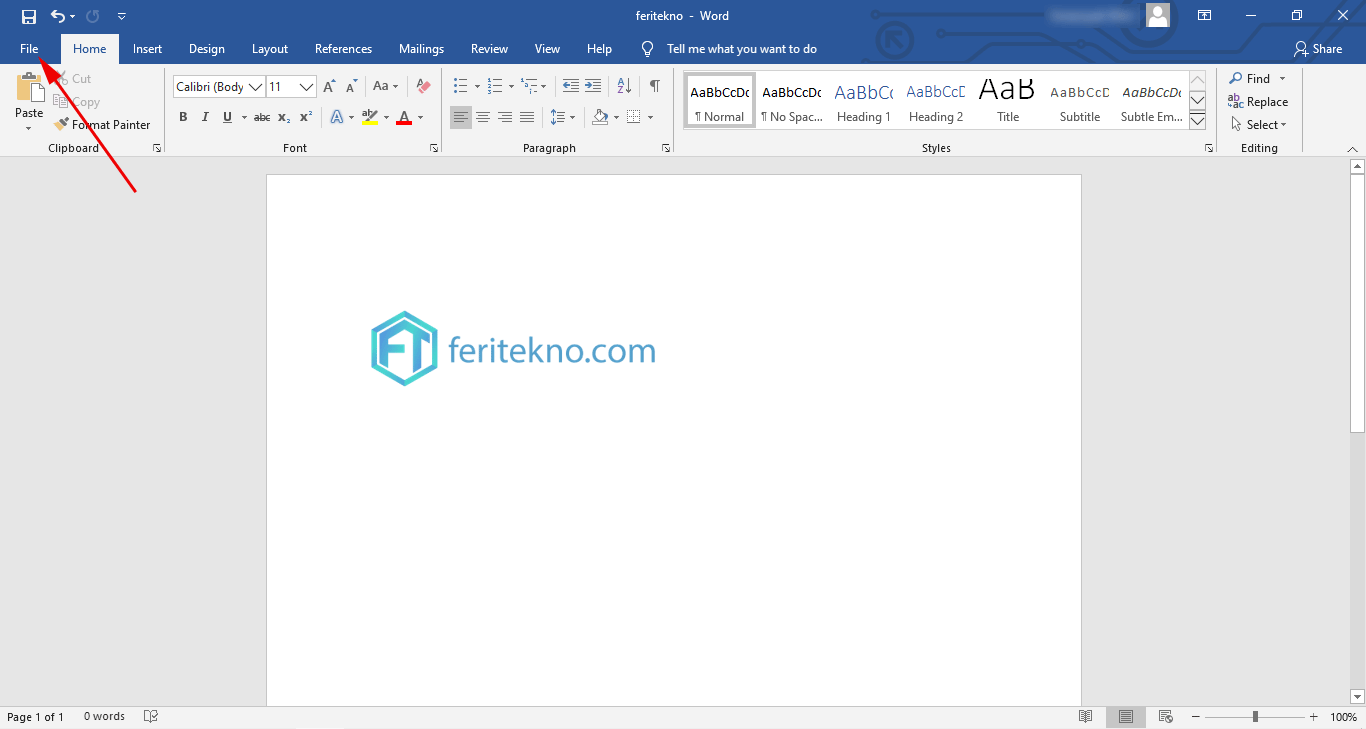The width and height of the screenshot is (1366, 729).
Task: Click Clear All Formatting eraser icon
Action: coord(423,87)
